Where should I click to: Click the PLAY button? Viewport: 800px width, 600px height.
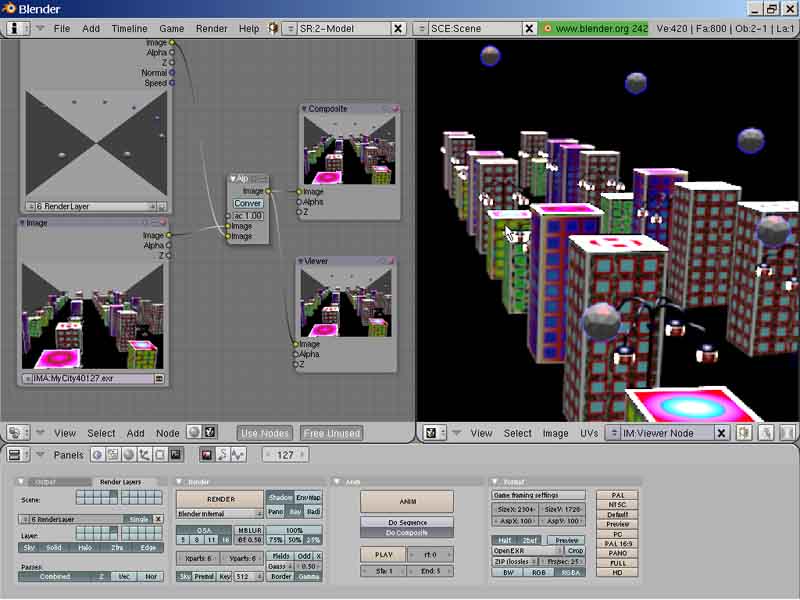pos(383,555)
